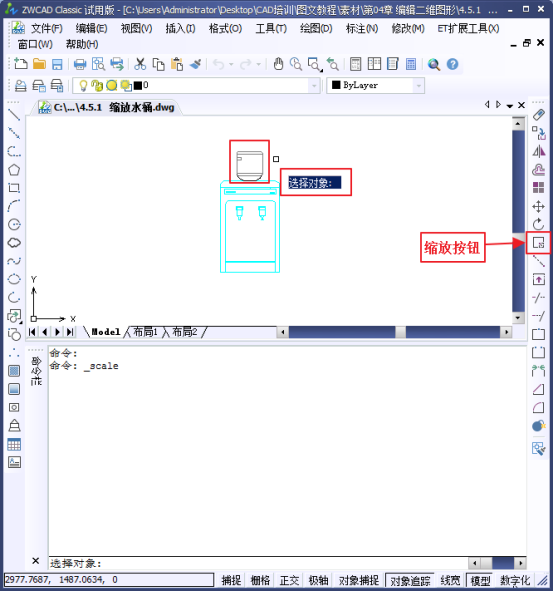Open the 标注(N) menu
The height and width of the screenshot is (591, 554).
tap(362, 28)
